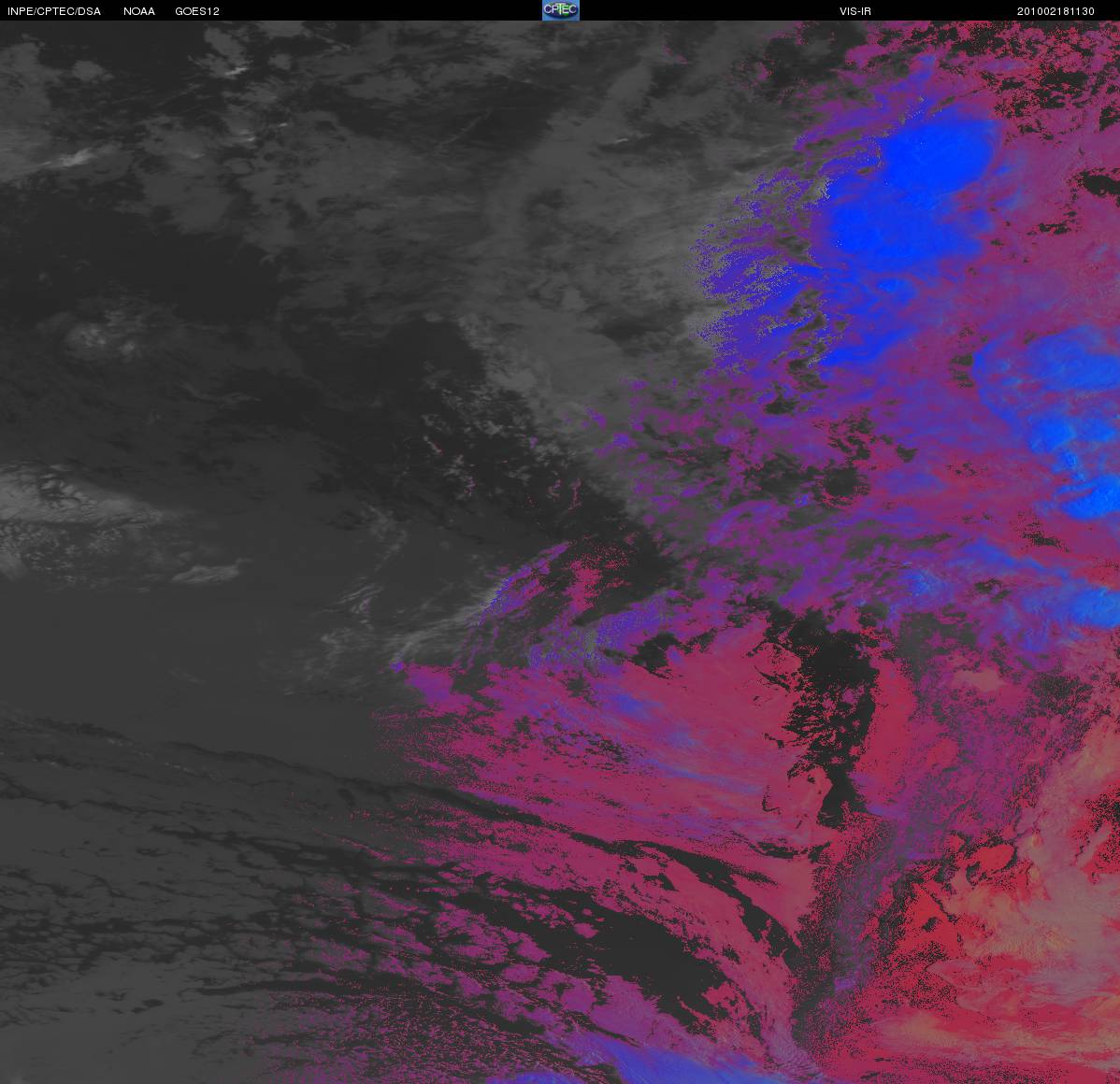Select the INPE/CPTEC/DSA header label
Viewport: 1120px width, 1084px height.
click(54, 11)
